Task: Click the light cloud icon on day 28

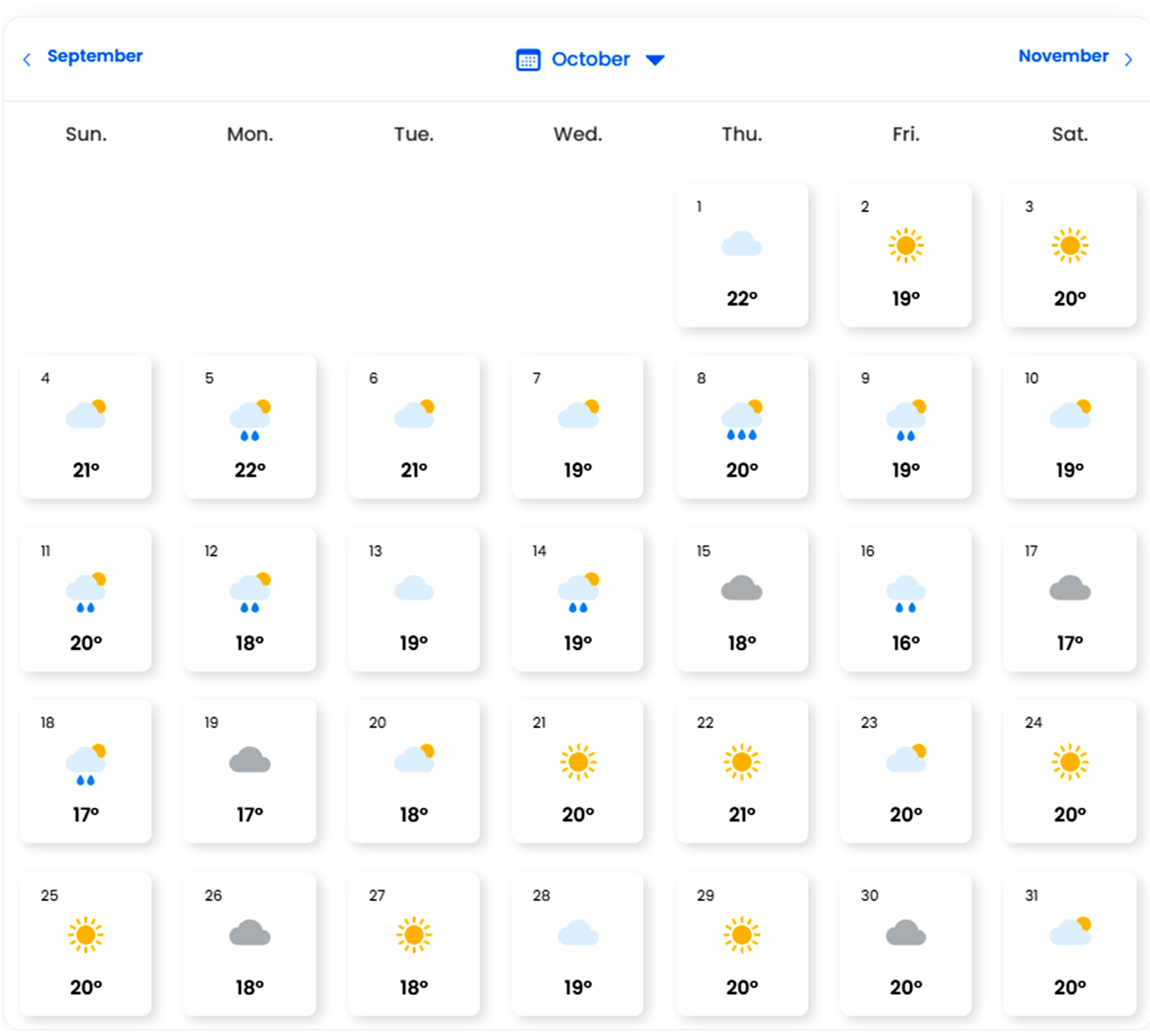Action: tap(578, 932)
